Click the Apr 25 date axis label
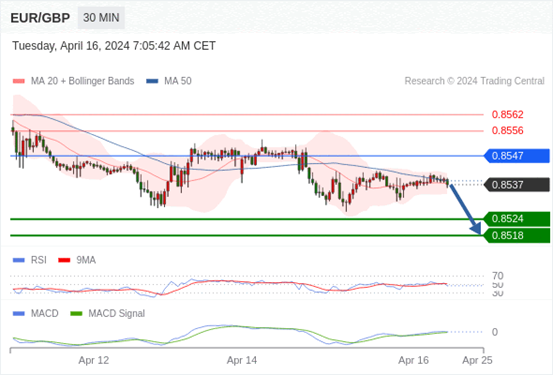Image resolution: width=553 pixels, height=375 pixels. (x=477, y=360)
